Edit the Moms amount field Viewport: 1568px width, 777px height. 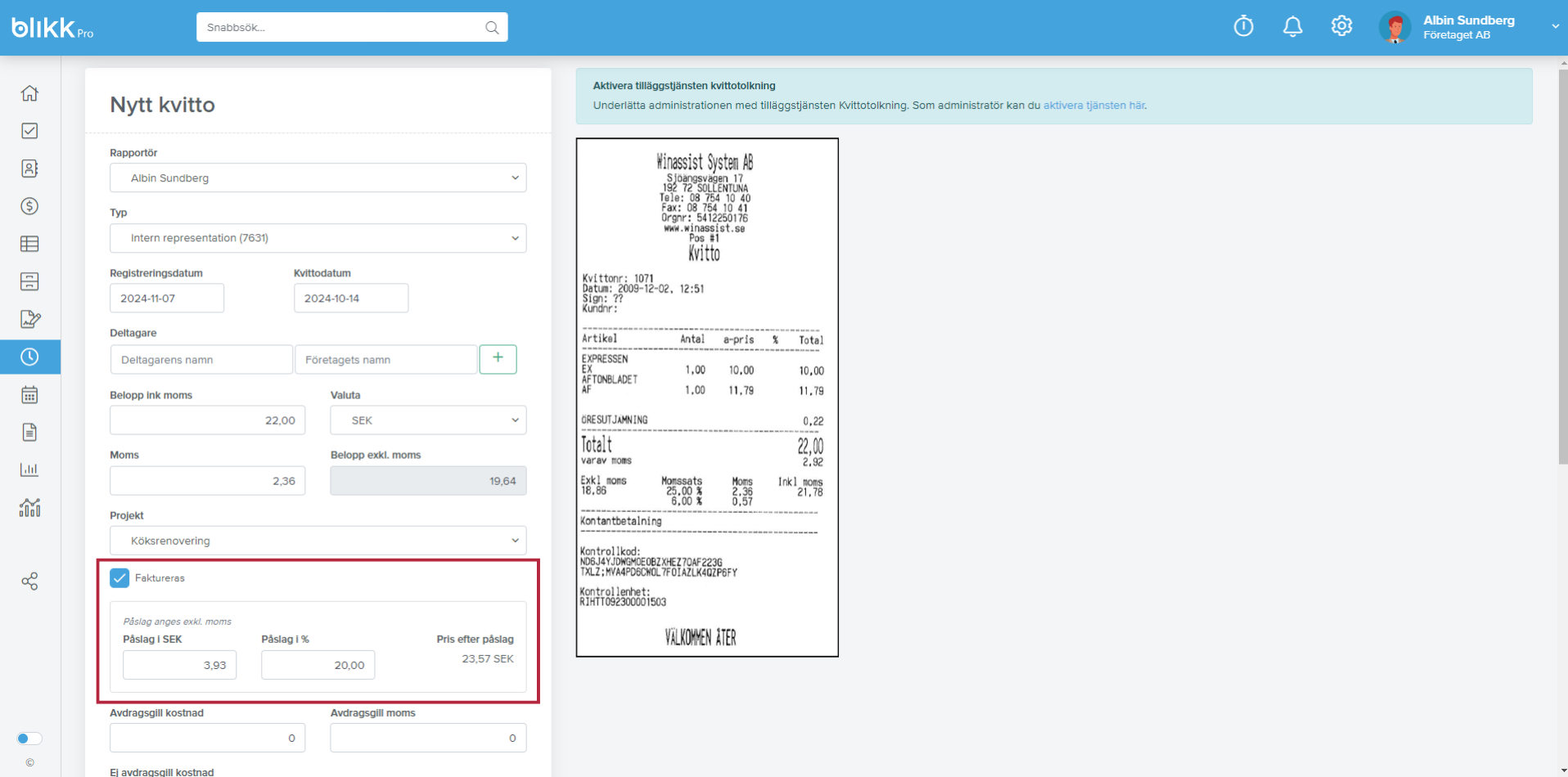tap(208, 481)
